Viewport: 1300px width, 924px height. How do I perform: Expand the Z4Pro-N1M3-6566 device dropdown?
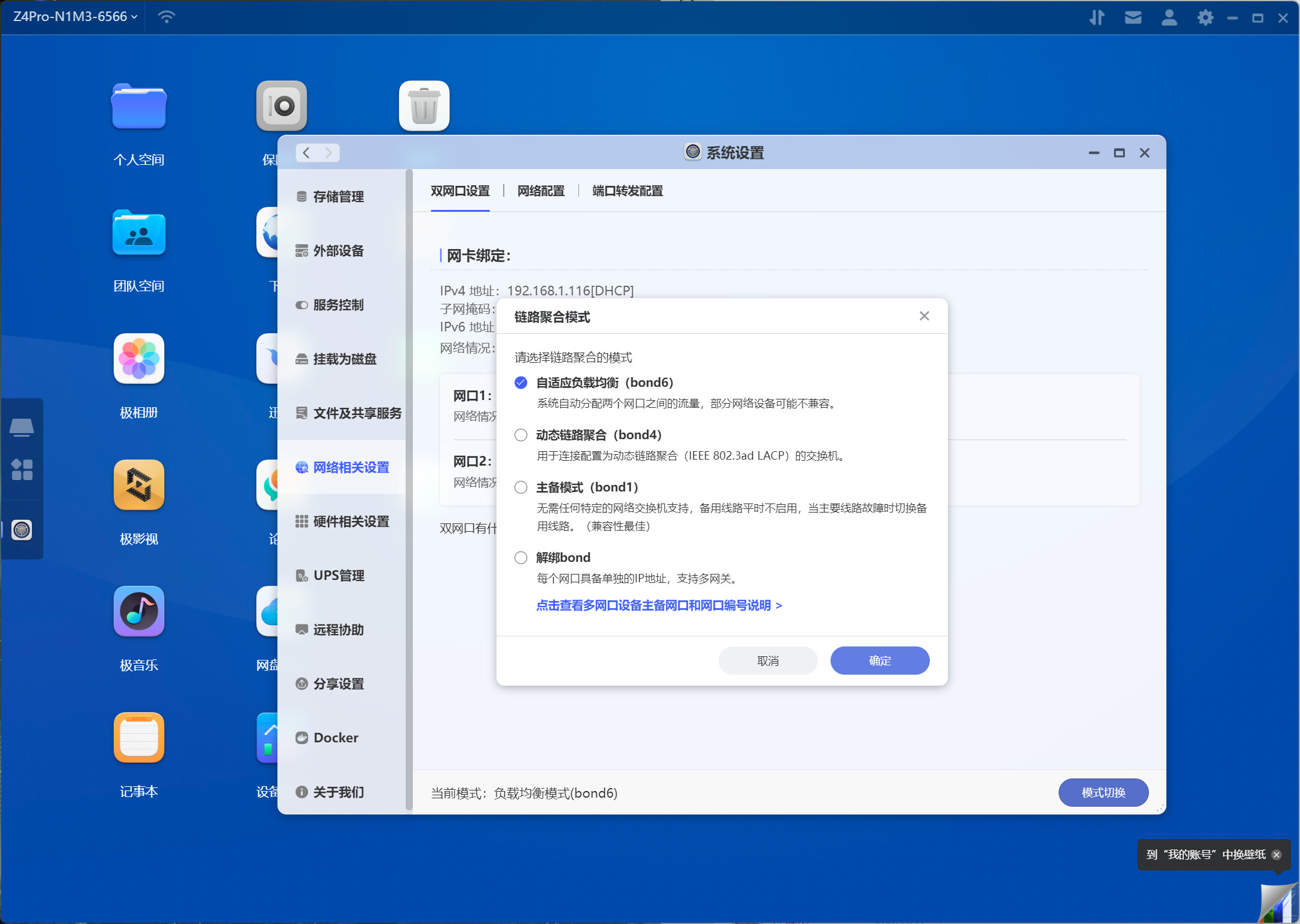(75, 17)
